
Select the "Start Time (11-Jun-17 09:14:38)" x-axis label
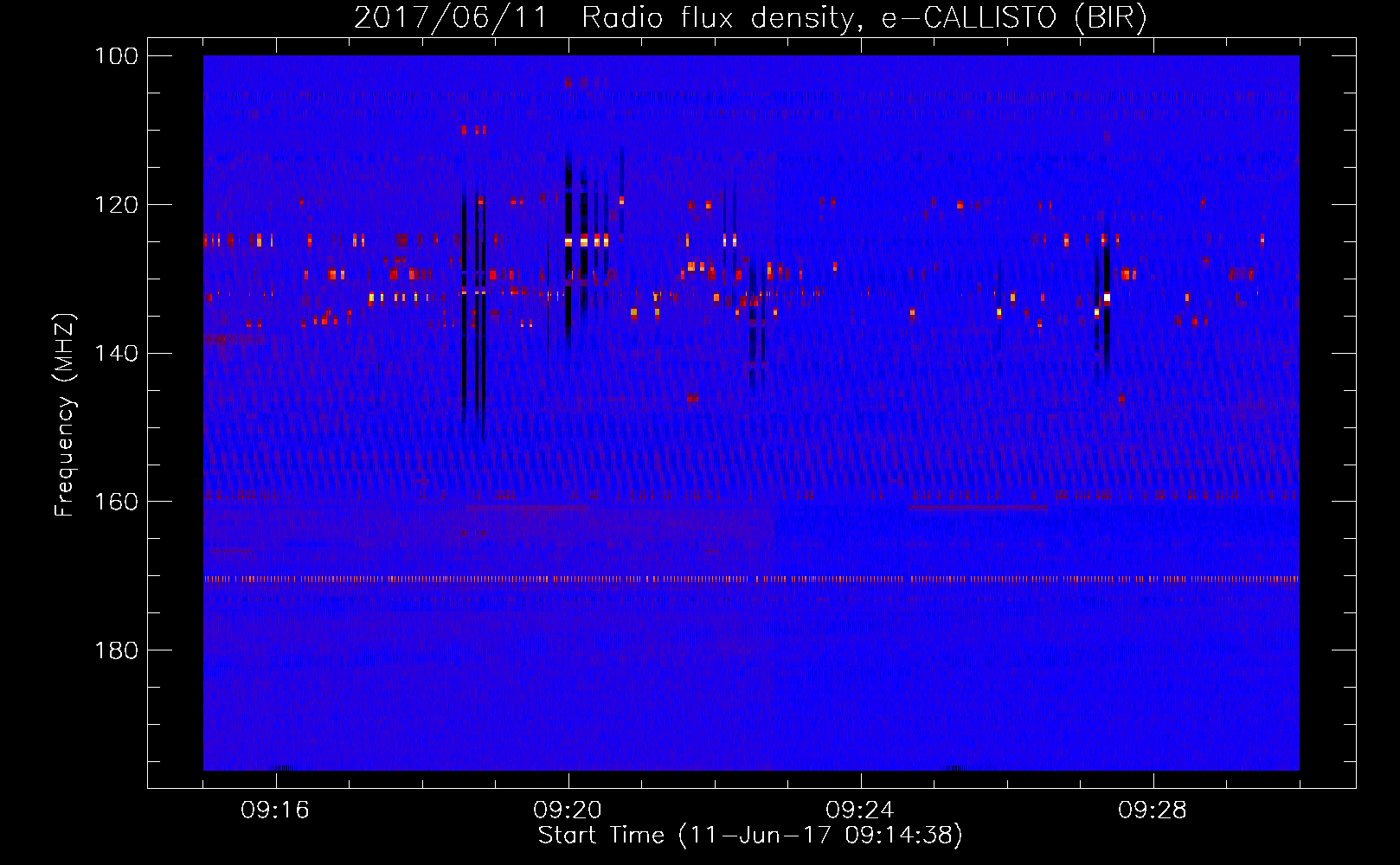[x=750, y=836]
